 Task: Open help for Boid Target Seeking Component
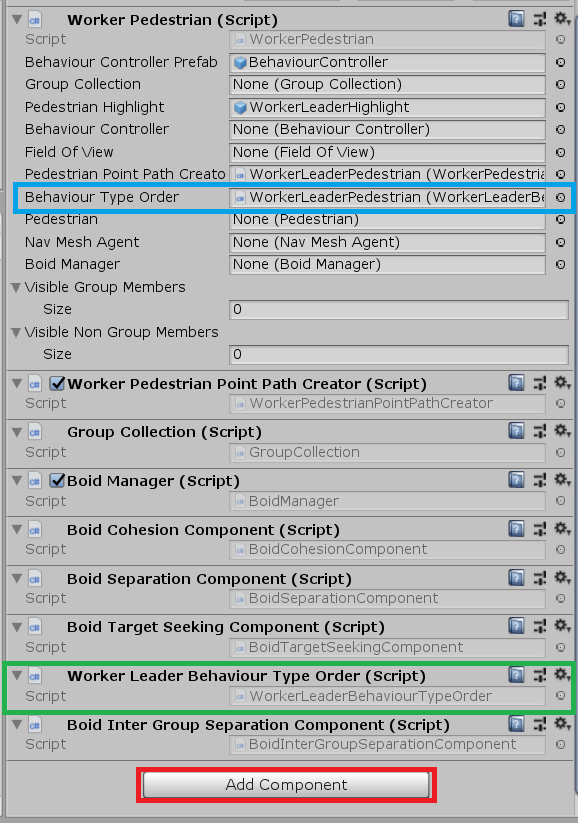[516, 626]
